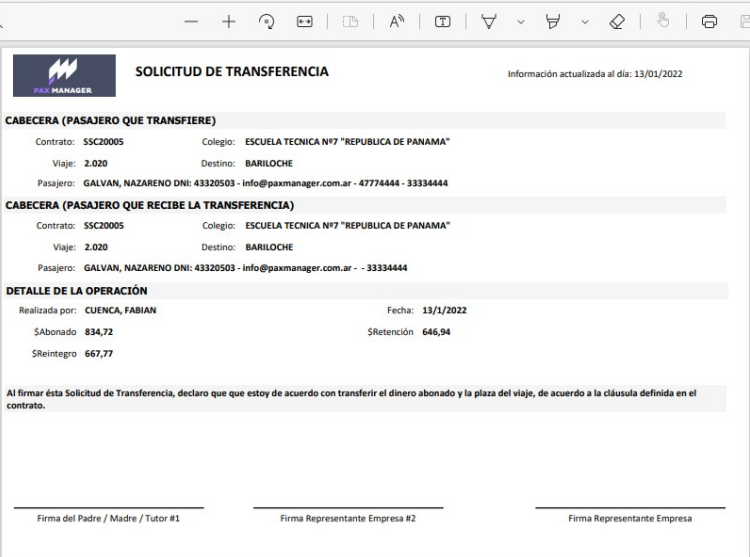Print the document
Screen dimensions: 750x557
(x=709, y=22)
